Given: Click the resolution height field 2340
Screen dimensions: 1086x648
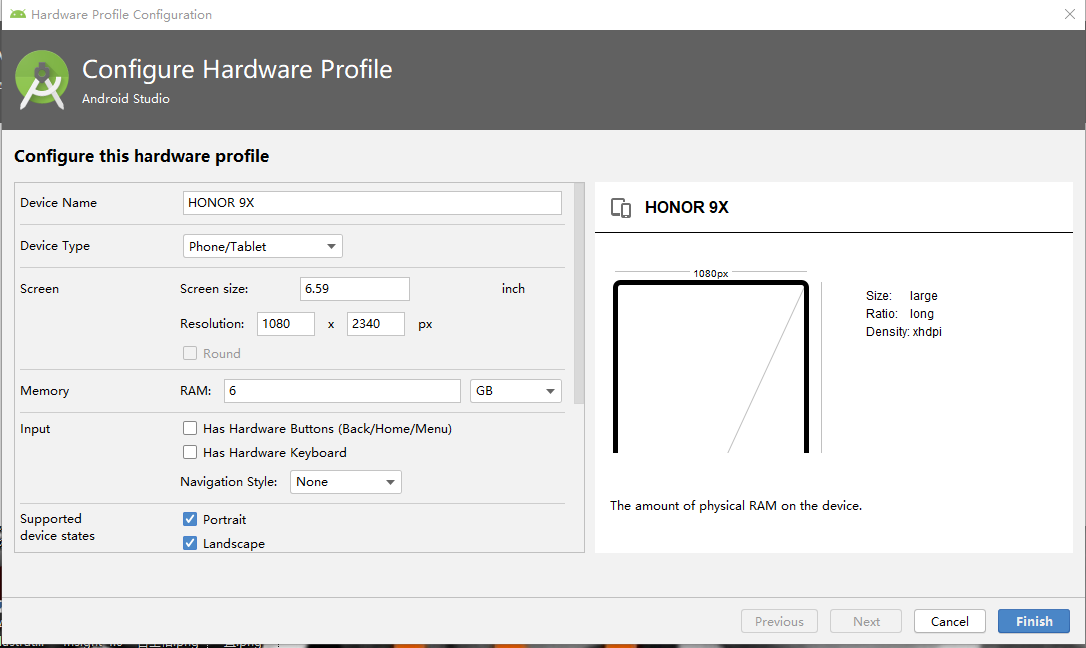Looking at the screenshot, I should 375,324.
